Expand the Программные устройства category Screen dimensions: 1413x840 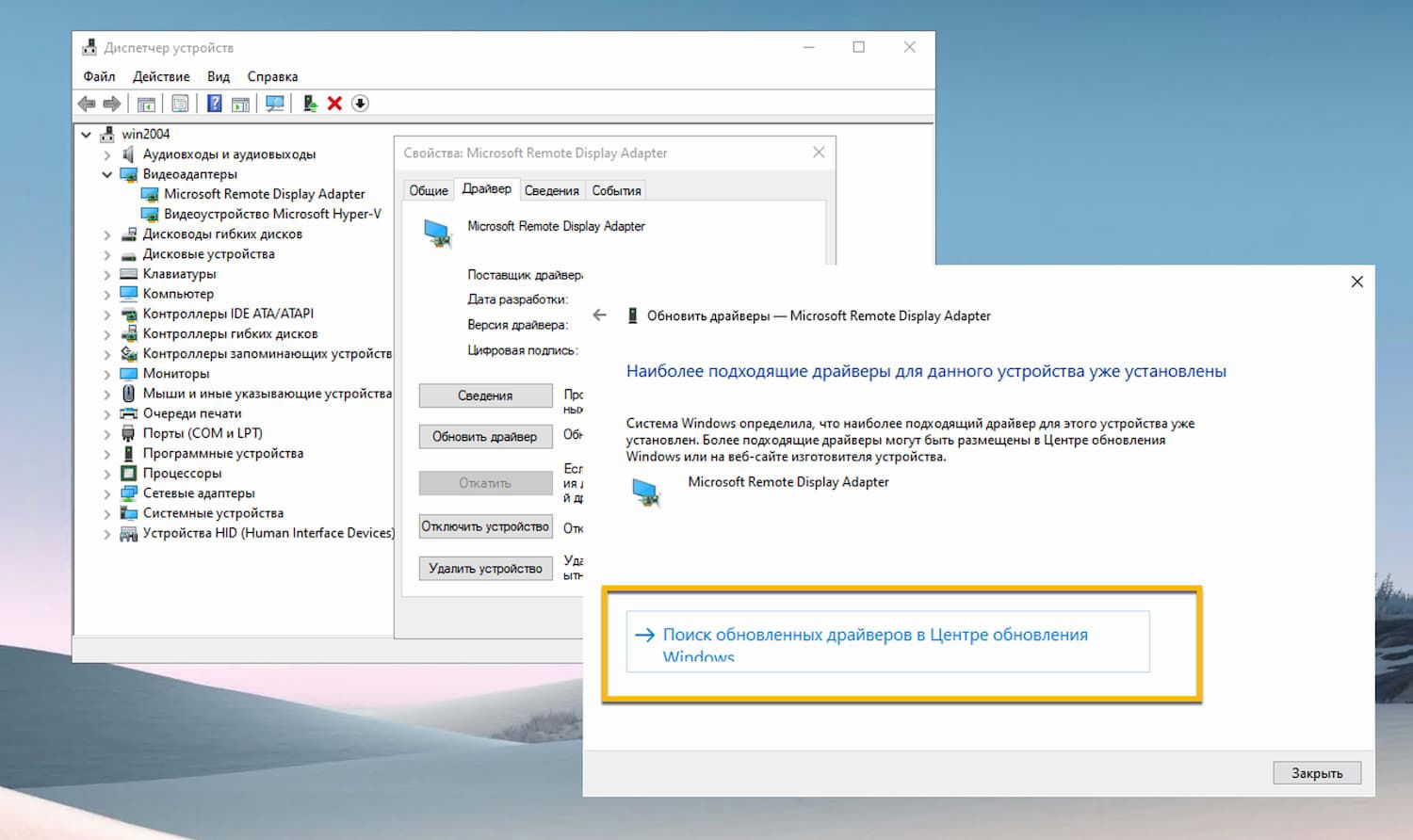[107, 454]
